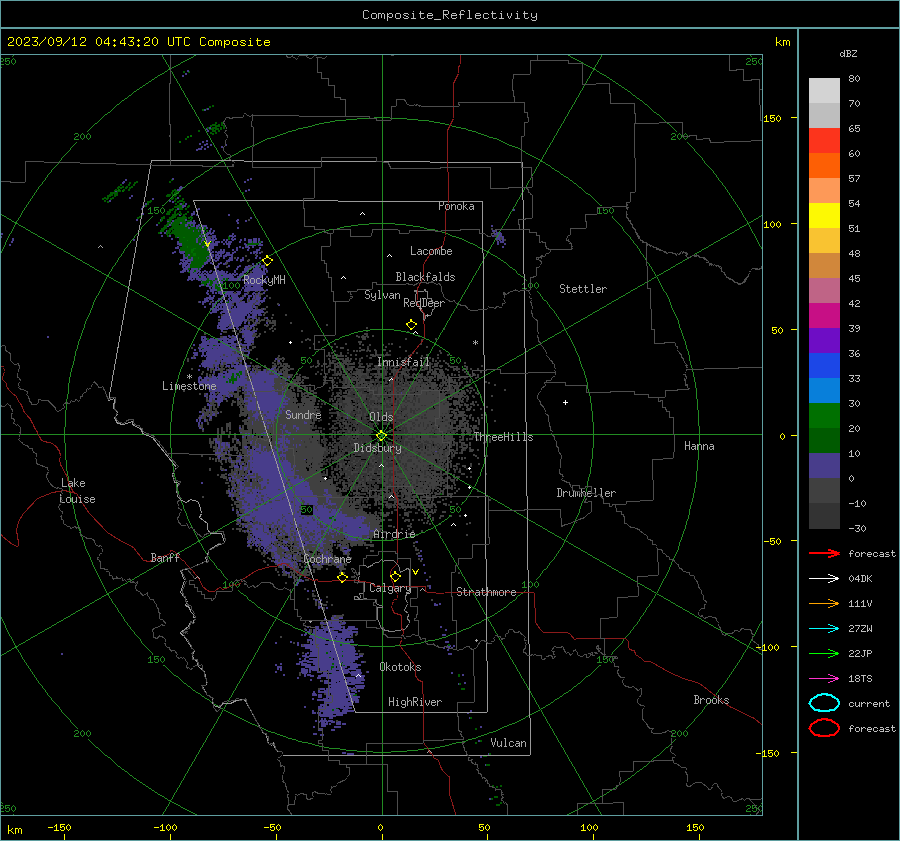This screenshot has width=900, height=841.
Task: Click the magenta 42 dBZ color swatch
Action: (824, 316)
